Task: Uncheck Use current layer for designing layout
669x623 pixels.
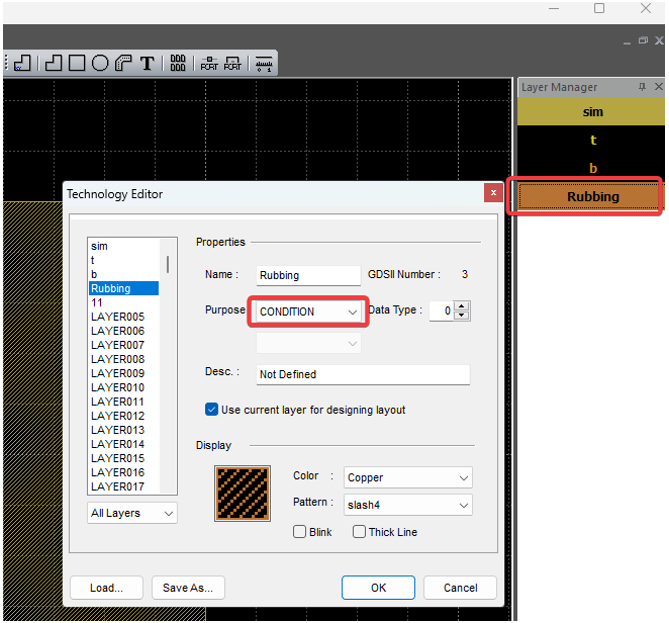Action: point(212,410)
